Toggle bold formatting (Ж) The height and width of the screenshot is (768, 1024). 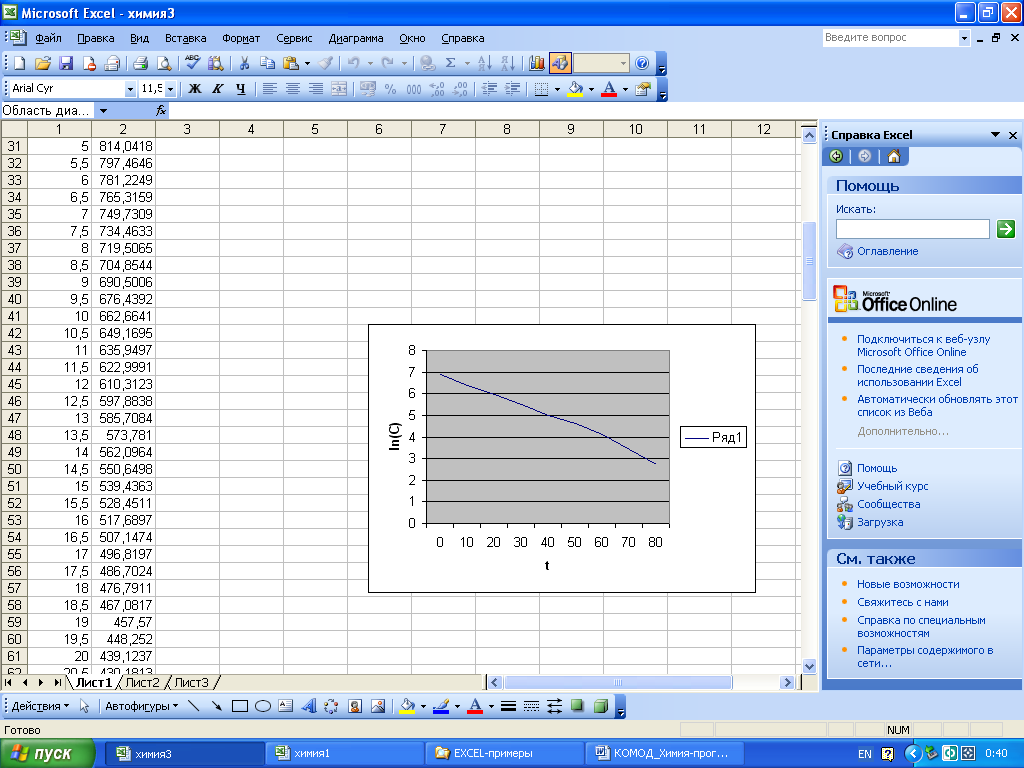click(x=195, y=89)
